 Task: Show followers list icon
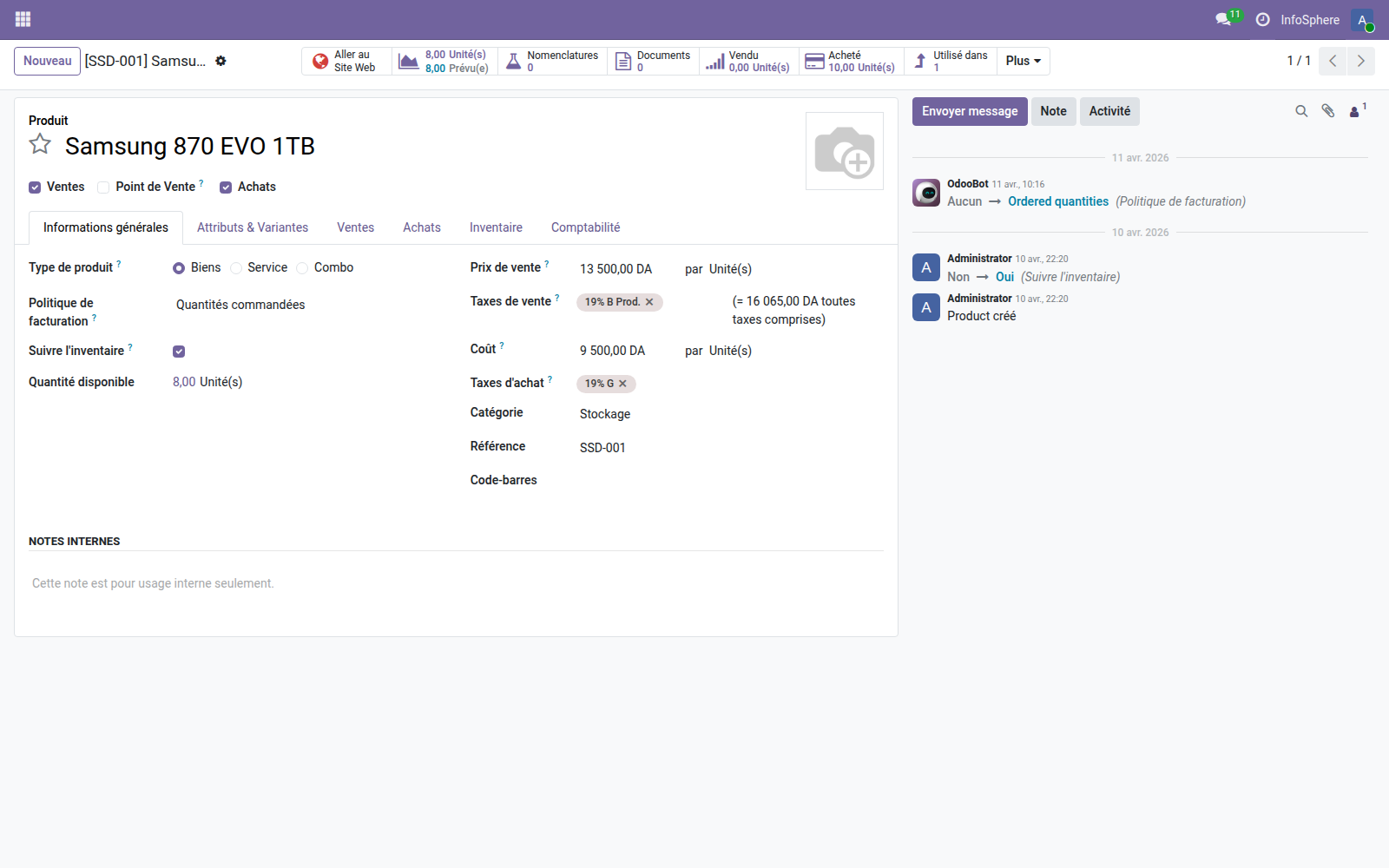coord(1355,111)
